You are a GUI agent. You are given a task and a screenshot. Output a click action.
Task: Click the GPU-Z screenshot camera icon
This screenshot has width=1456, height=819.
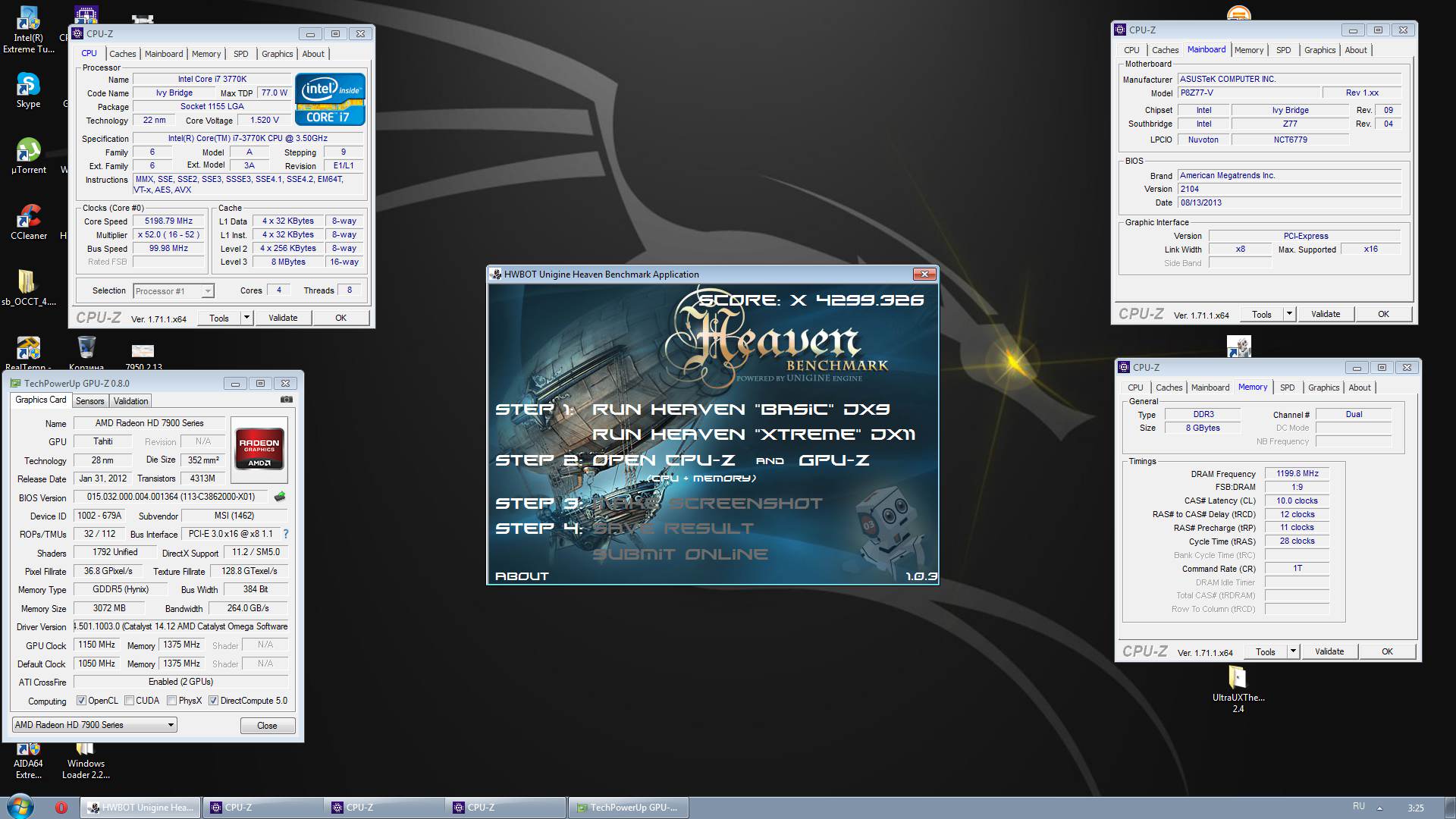(x=286, y=400)
